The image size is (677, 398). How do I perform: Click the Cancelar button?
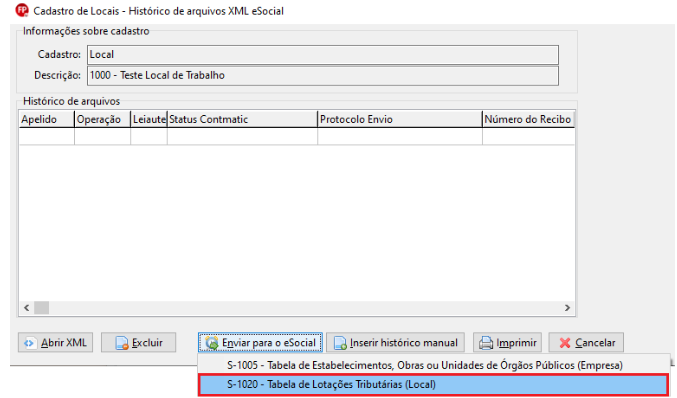click(x=586, y=342)
